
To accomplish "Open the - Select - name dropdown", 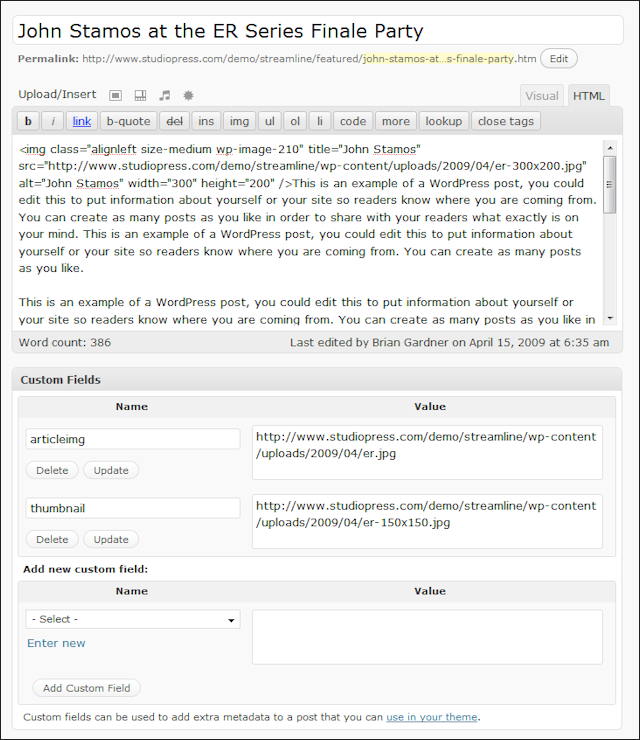I will (133, 619).
